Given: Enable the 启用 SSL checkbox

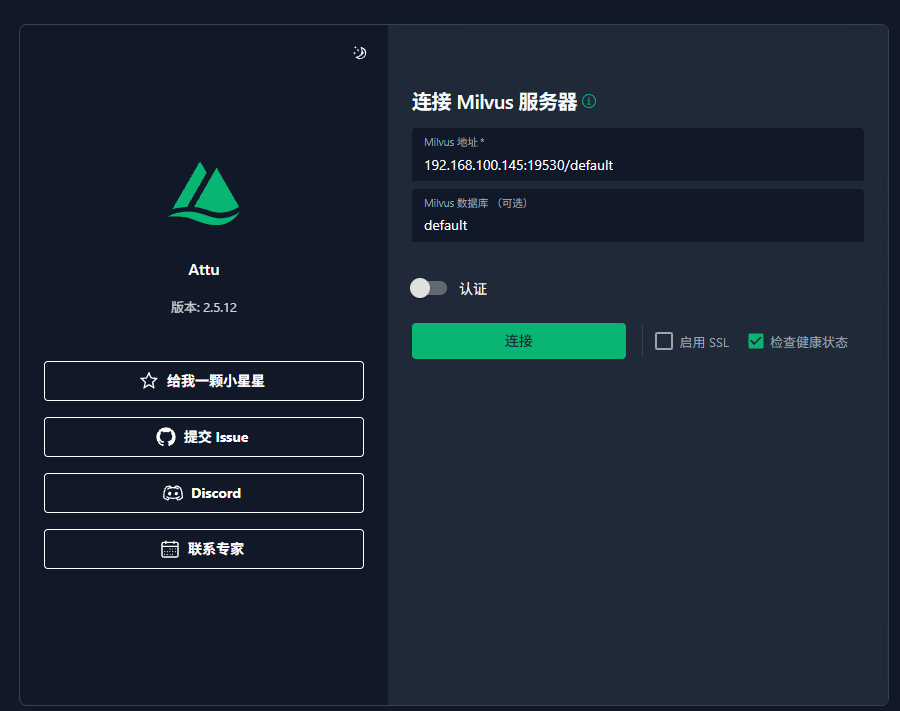Looking at the screenshot, I should coord(664,341).
